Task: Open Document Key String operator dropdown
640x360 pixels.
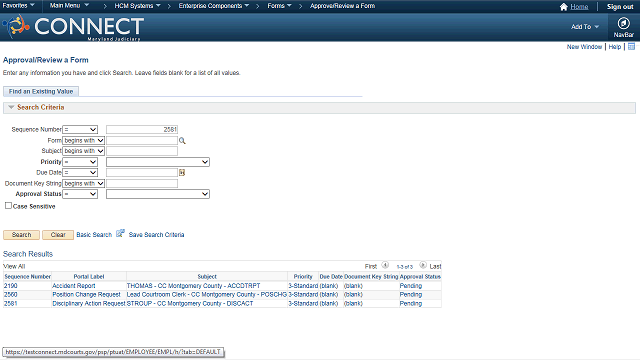Action: [x=84, y=184]
